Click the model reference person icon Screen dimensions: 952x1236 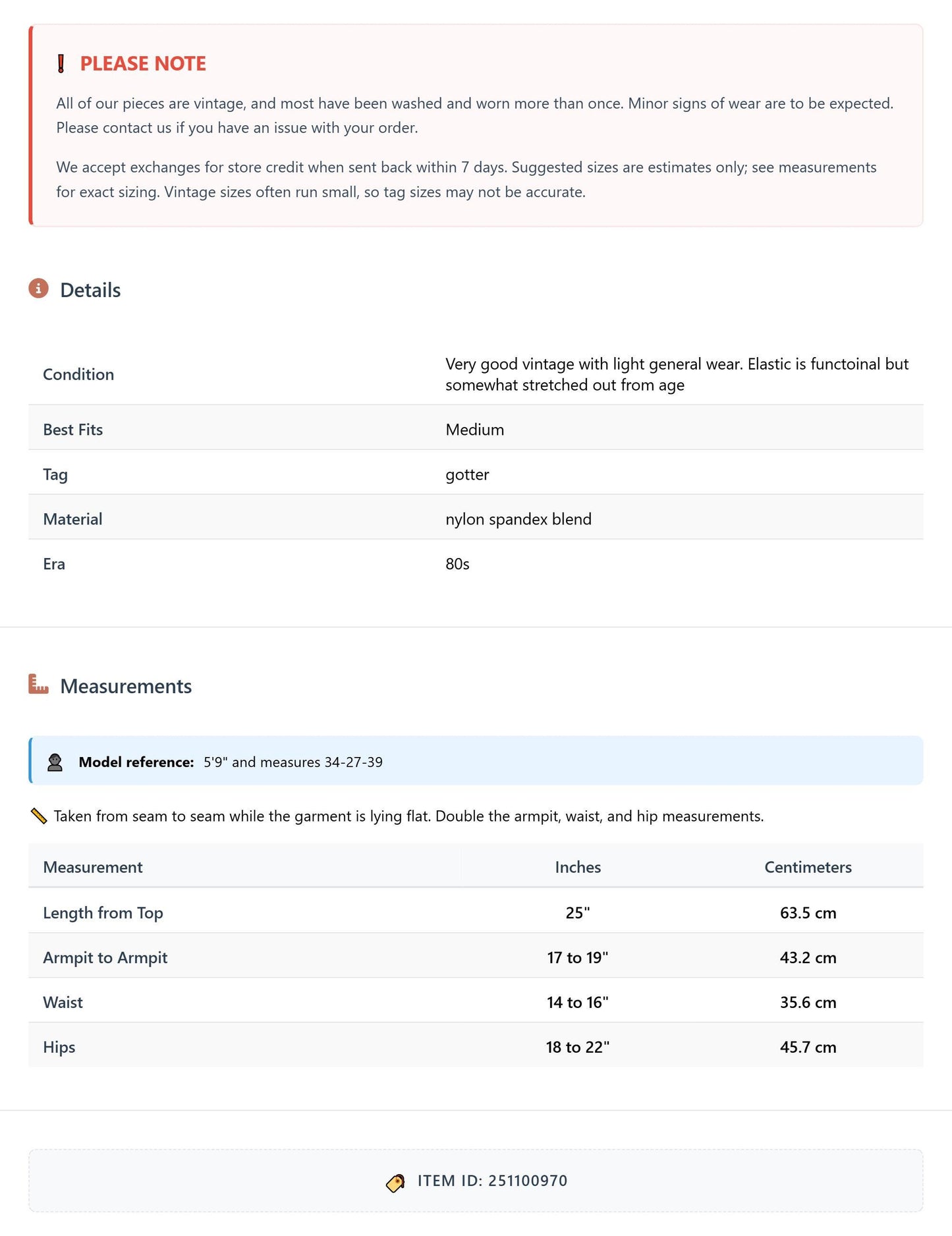[55, 762]
